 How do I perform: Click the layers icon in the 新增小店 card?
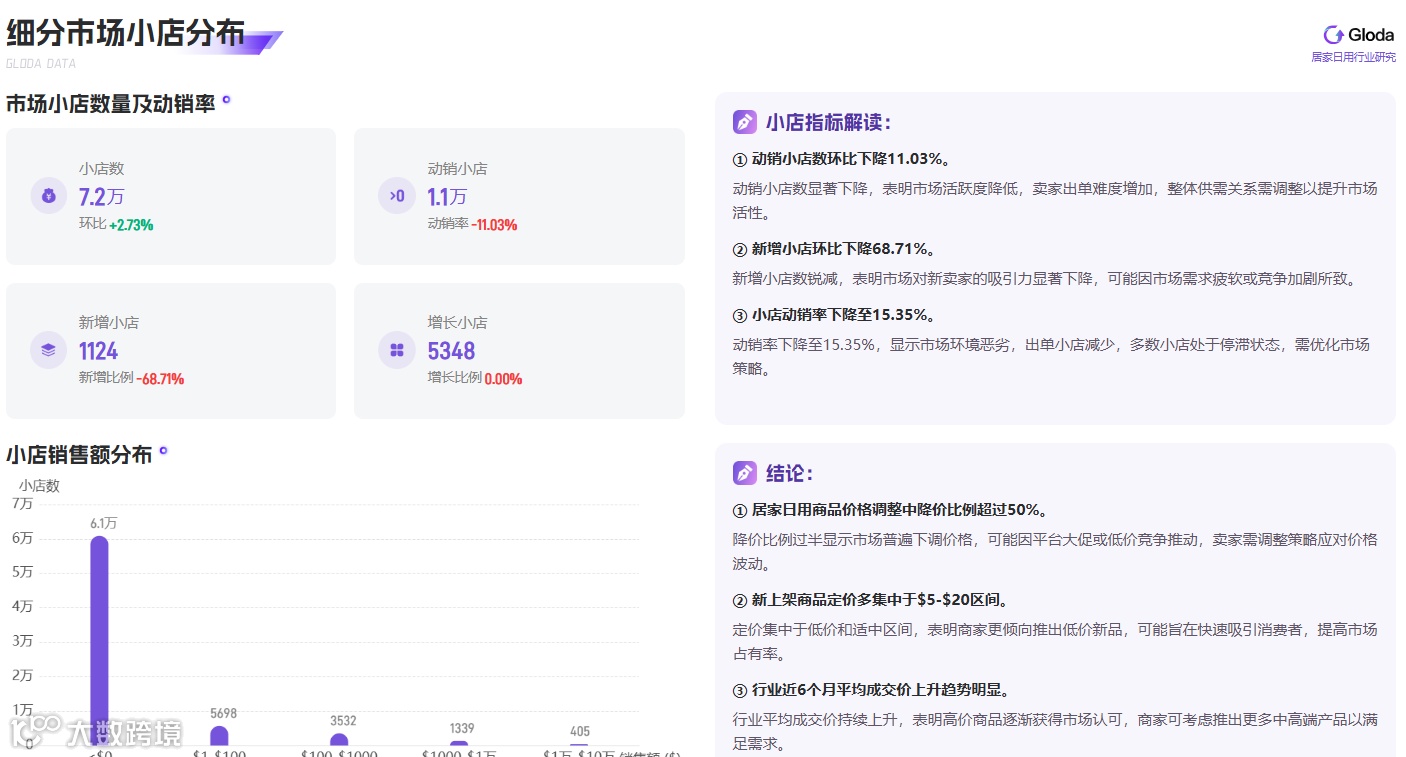pyautogui.click(x=49, y=350)
